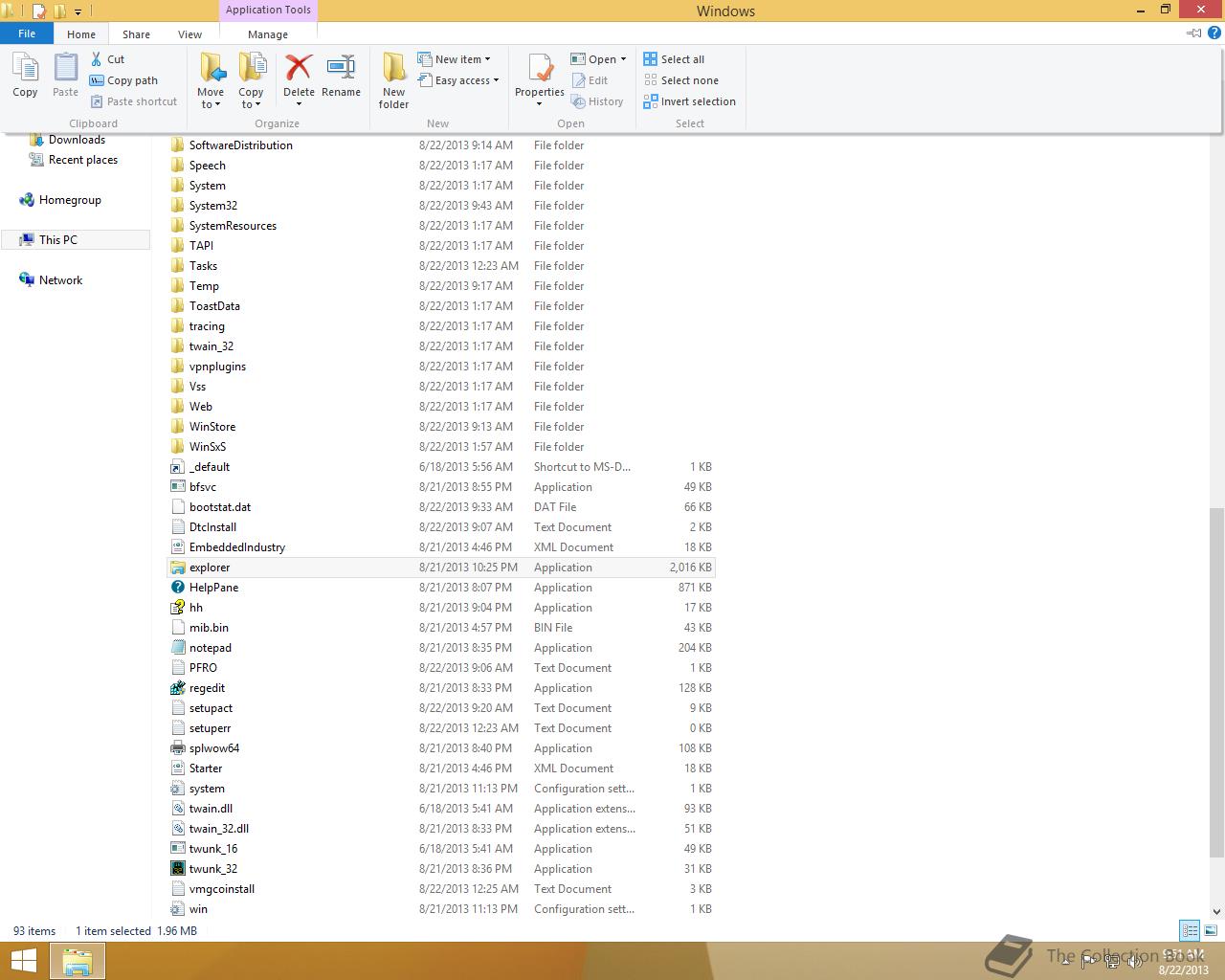The height and width of the screenshot is (980, 1225).
Task: Click the File Explorer taskbar icon
Action: (78, 961)
